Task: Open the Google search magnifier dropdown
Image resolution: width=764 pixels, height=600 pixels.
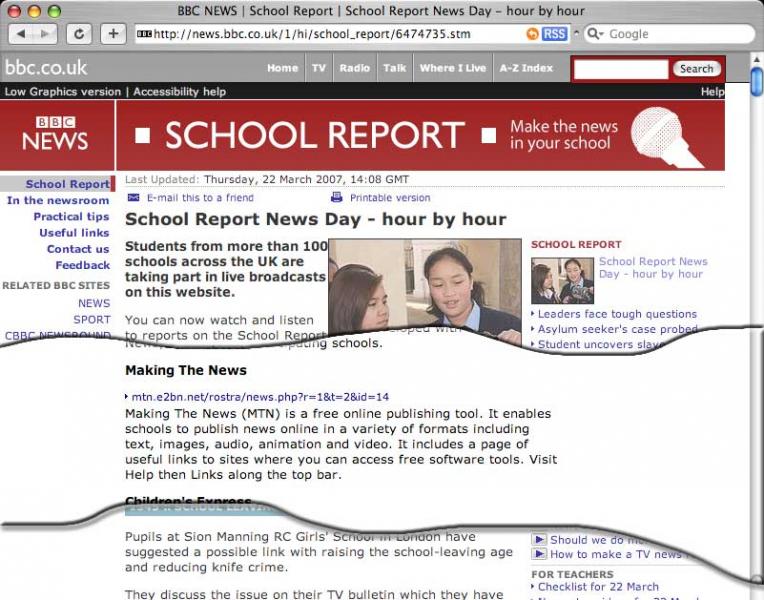Action: pos(596,34)
